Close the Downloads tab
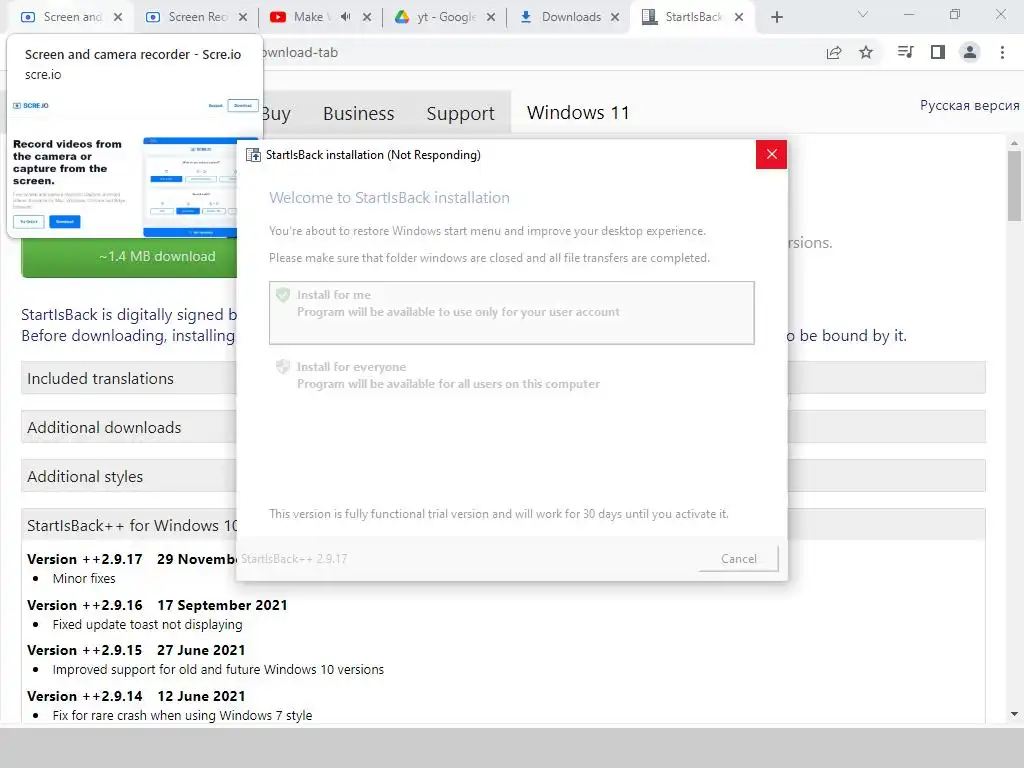The width and height of the screenshot is (1024, 768). 615,17
